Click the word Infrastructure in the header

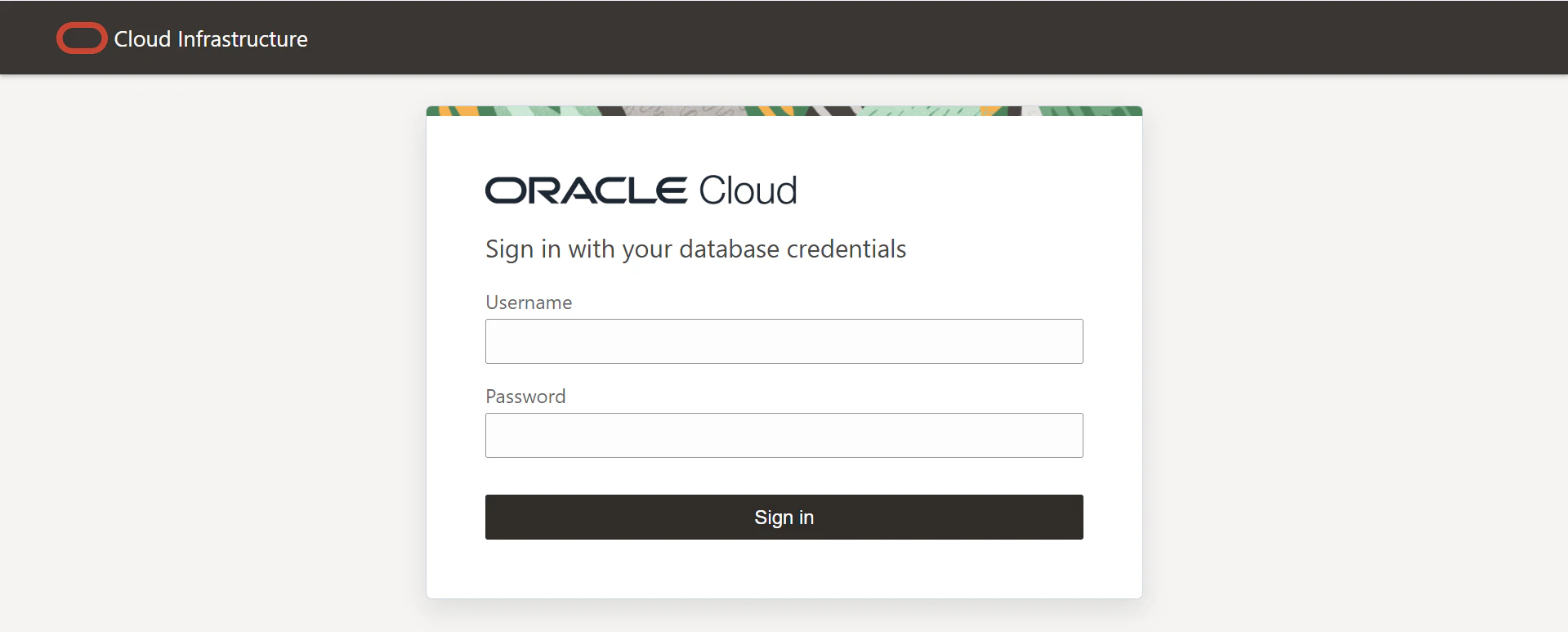[x=243, y=39]
